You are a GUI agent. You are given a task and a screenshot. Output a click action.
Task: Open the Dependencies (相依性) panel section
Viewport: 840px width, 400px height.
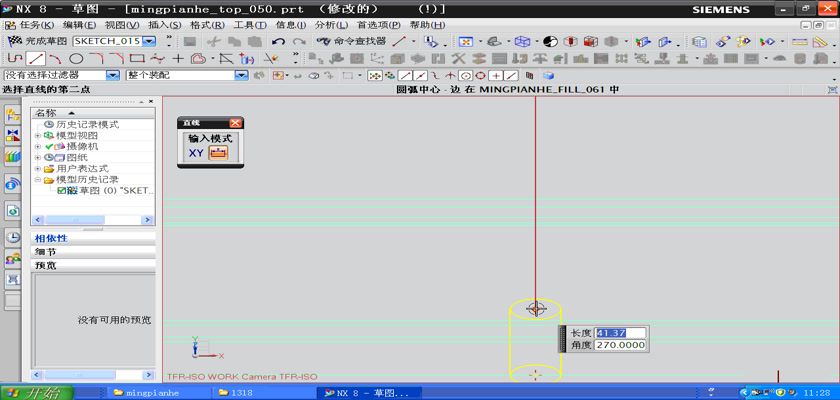[93, 238]
